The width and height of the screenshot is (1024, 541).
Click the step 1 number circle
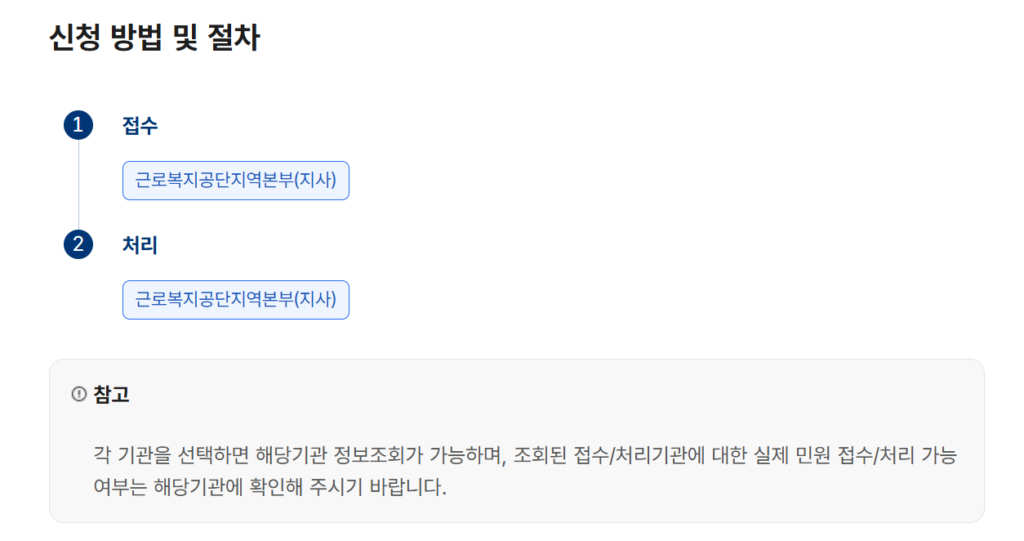(78, 126)
